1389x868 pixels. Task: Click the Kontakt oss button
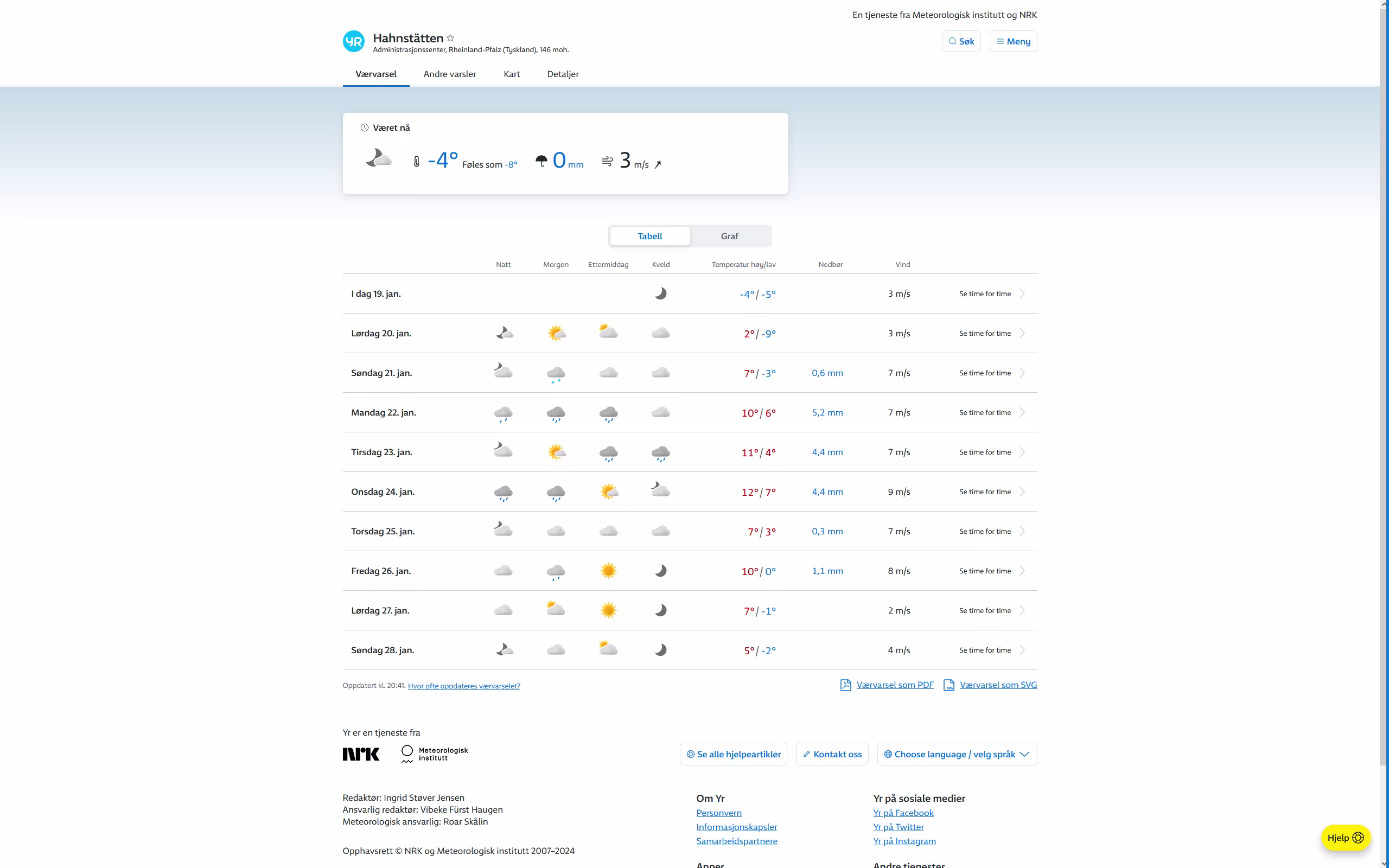click(x=832, y=754)
